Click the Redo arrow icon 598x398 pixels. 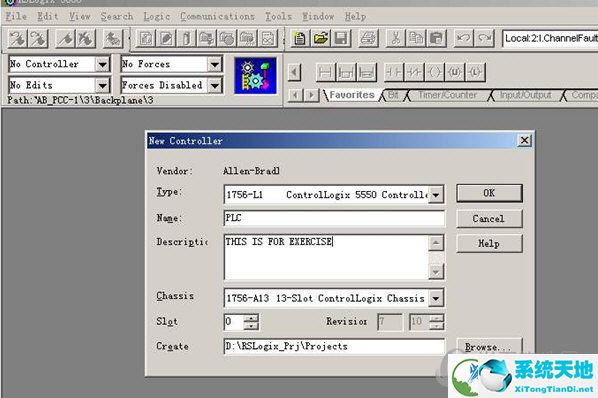point(484,39)
